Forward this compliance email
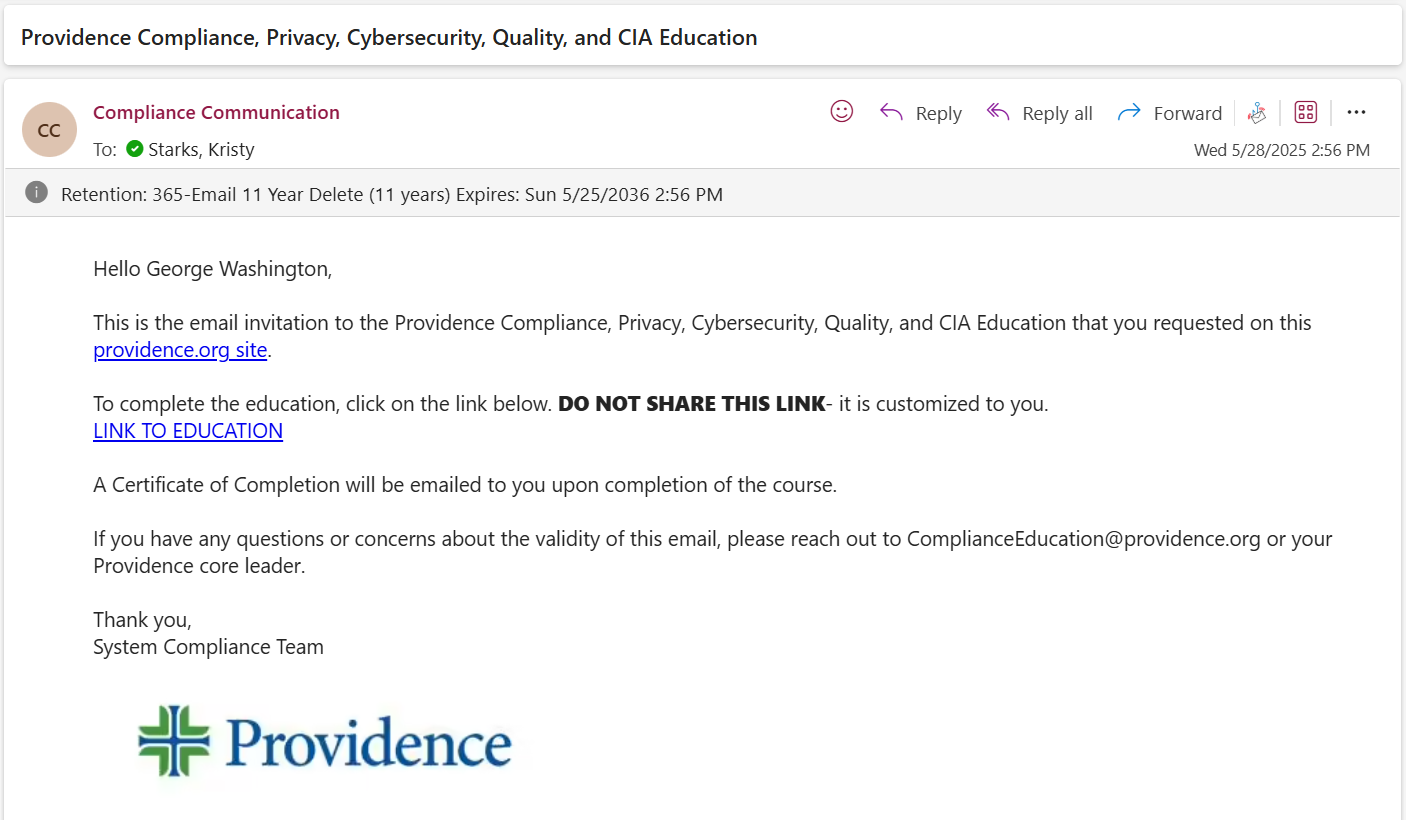 [1169, 113]
